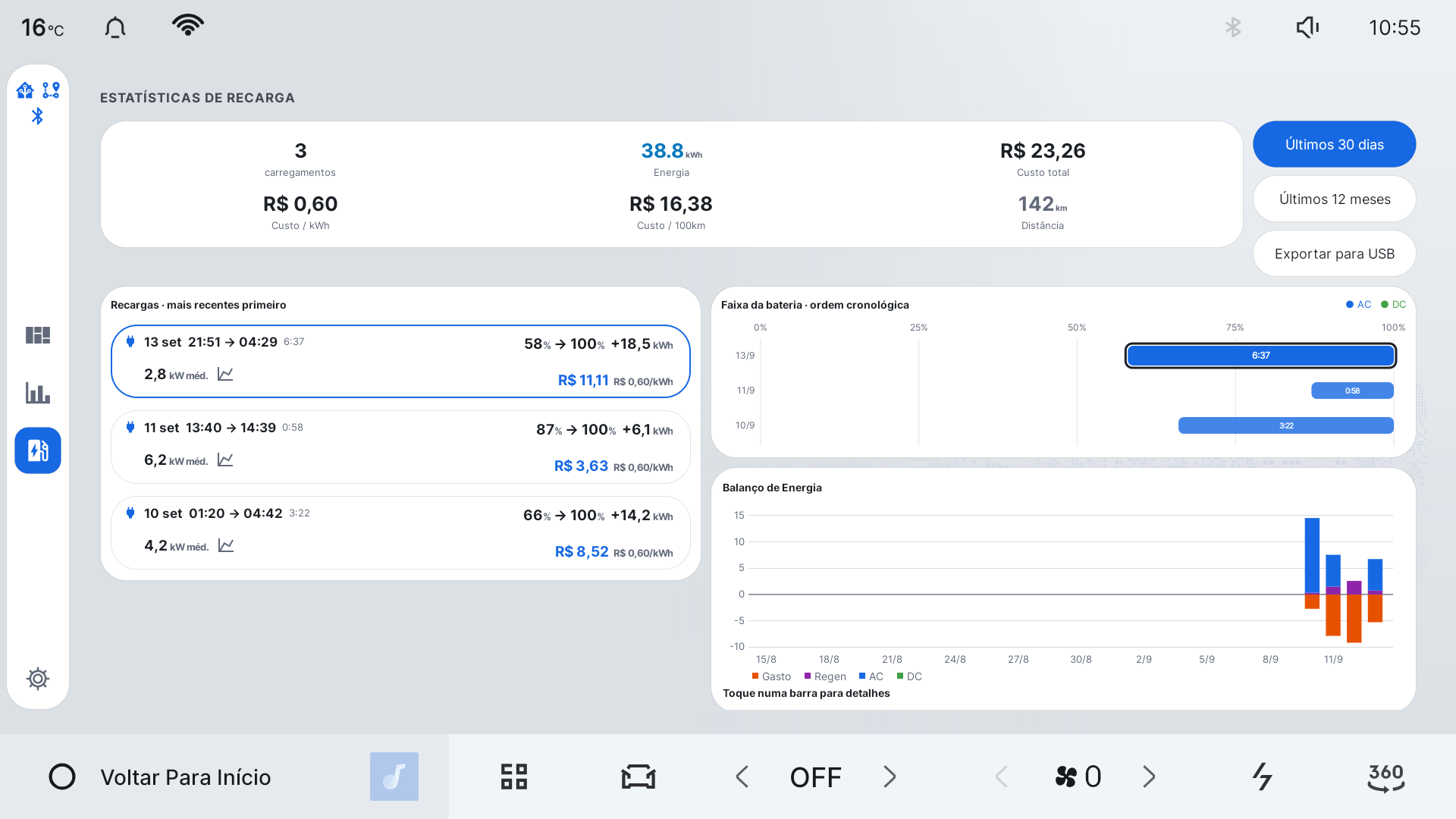This screenshot has height=819, width=1456.
Task: Toggle the AC legend in energy balance
Action: tap(871, 676)
